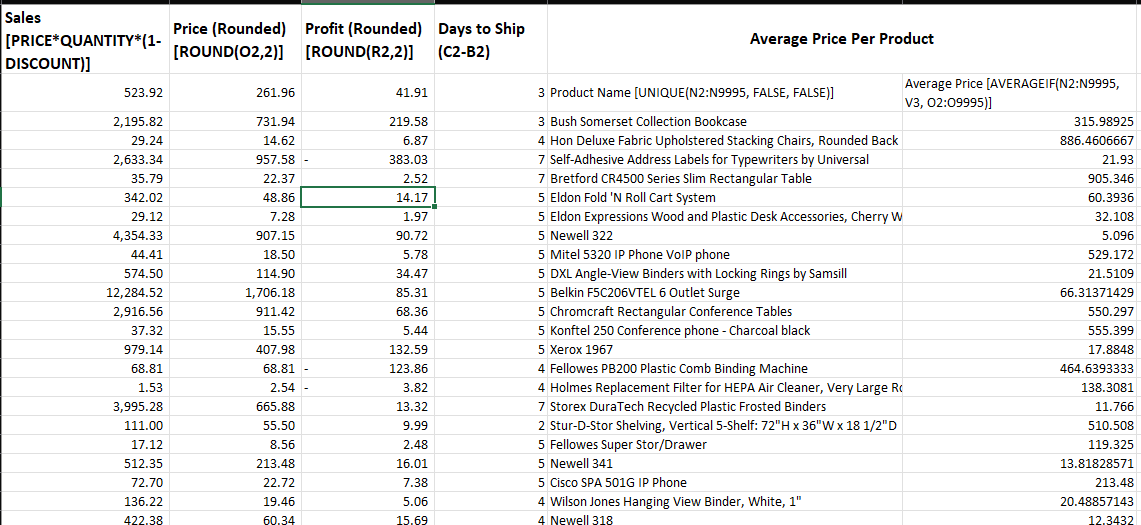Click Mitel 5320 IP Phone VoIP phone
This screenshot has height=525, width=1141.
click(x=725, y=254)
